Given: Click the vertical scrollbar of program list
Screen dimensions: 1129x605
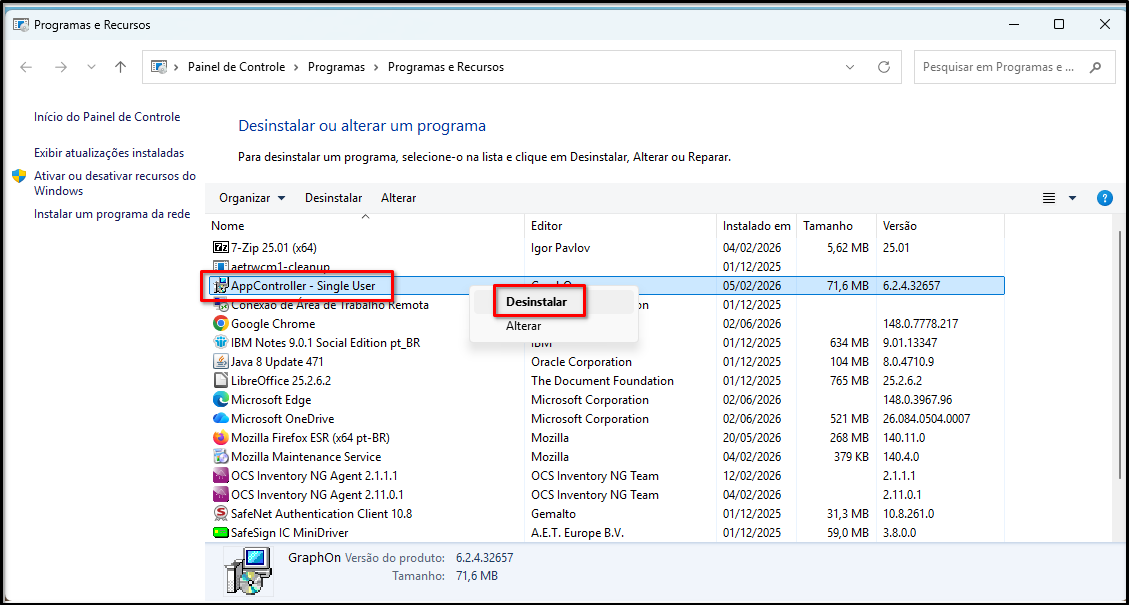Looking at the screenshot, I should click(x=1120, y=354).
